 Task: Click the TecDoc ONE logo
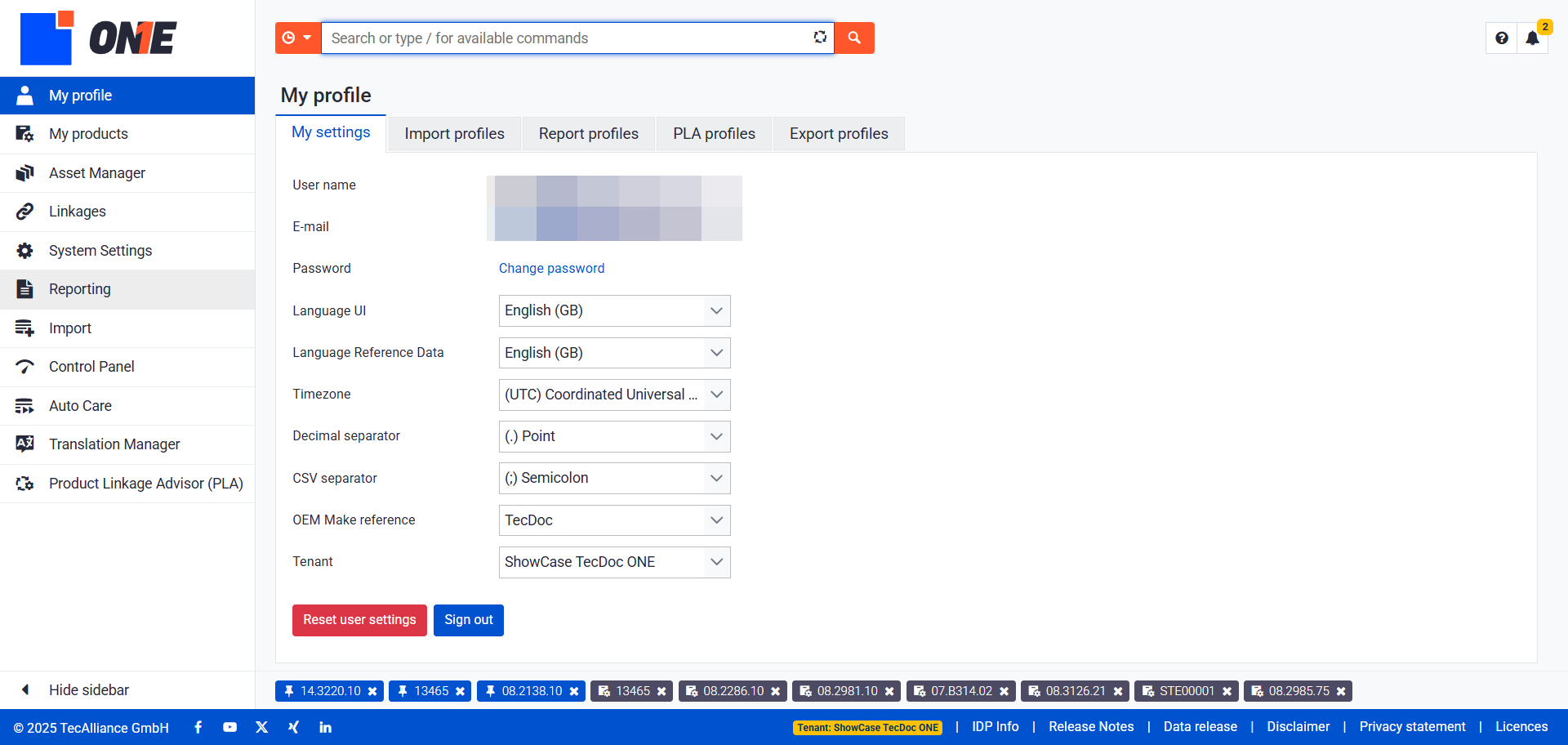[x=98, y=38]
